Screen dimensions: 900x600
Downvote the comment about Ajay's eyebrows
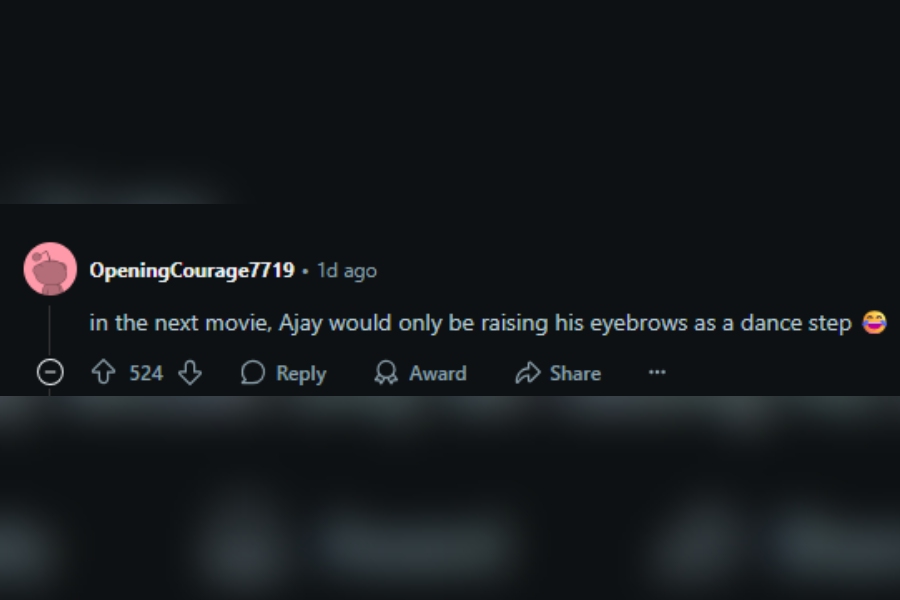click(190, 373)
